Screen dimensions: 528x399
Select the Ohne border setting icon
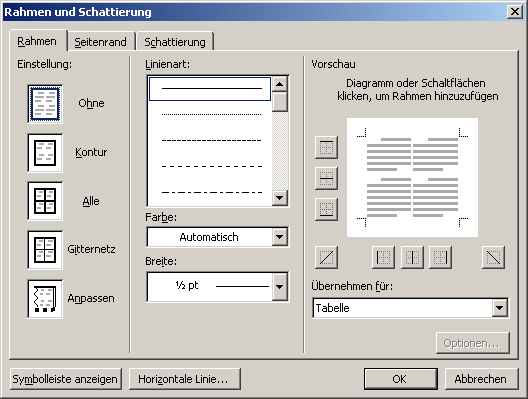point(45,104)
